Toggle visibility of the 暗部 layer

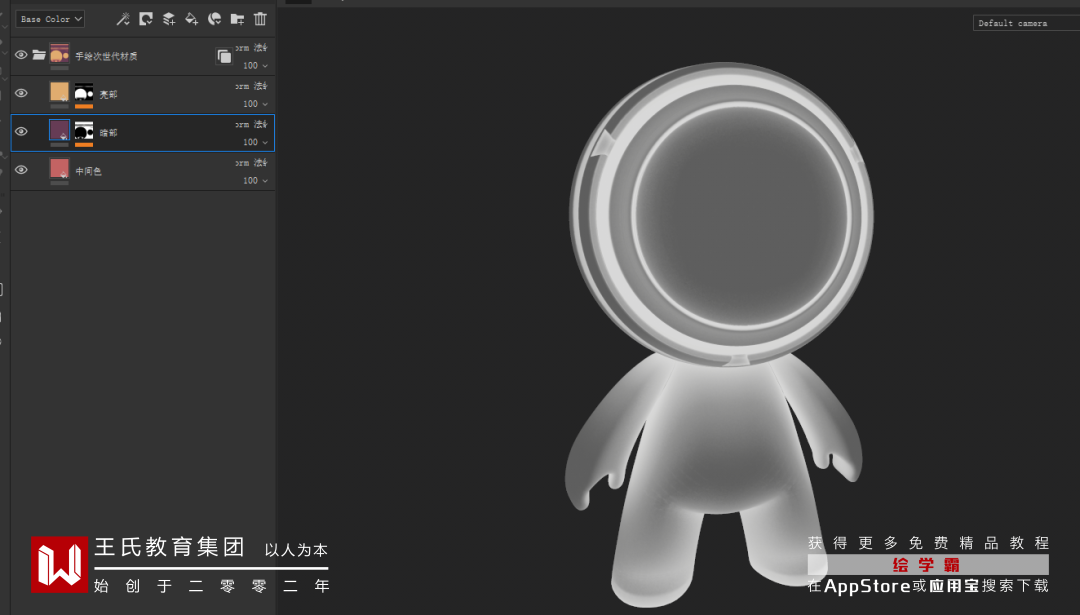pos(21,131)
